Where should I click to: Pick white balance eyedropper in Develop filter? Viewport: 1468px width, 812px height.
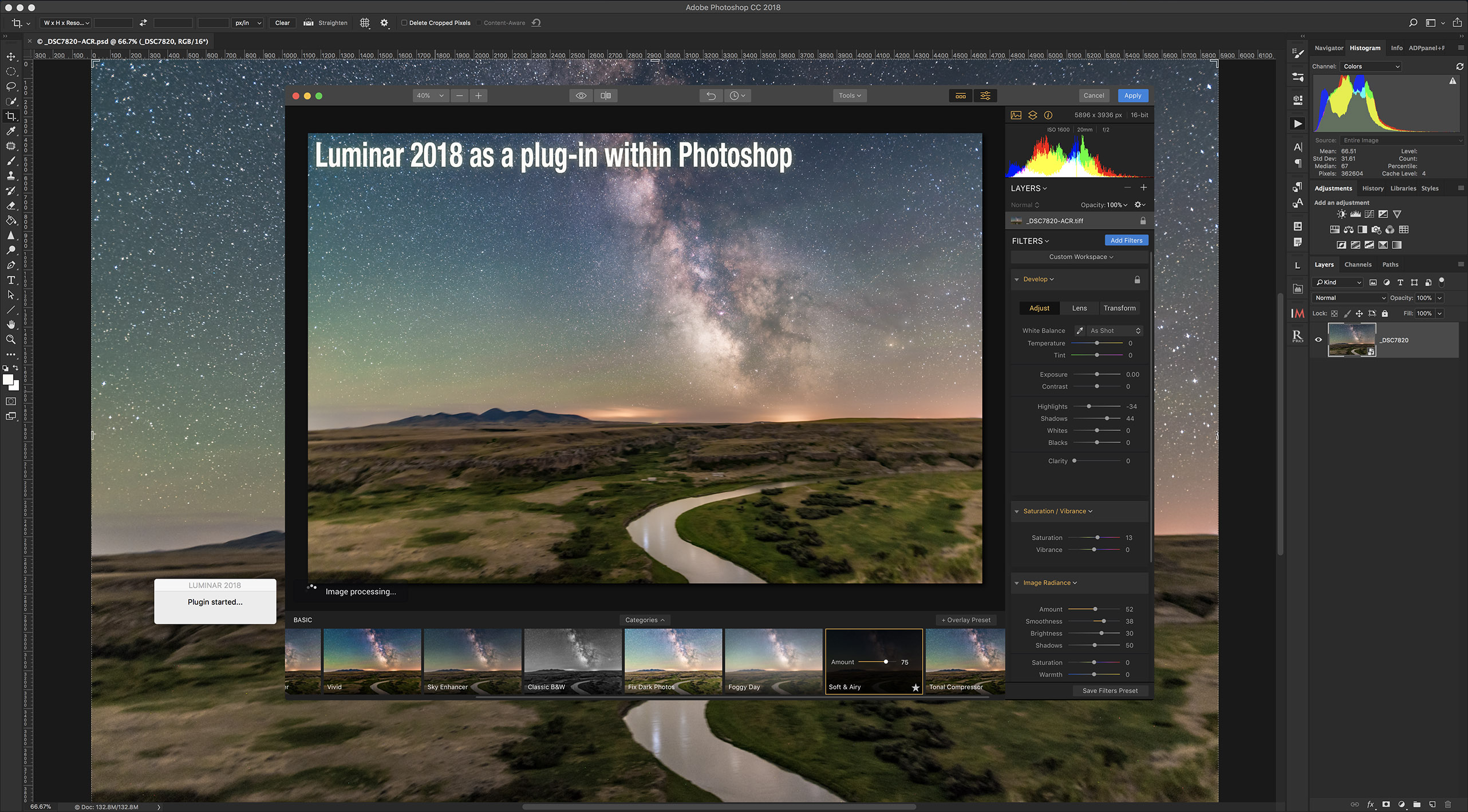pyautogui.click(x=1080, y=331)
